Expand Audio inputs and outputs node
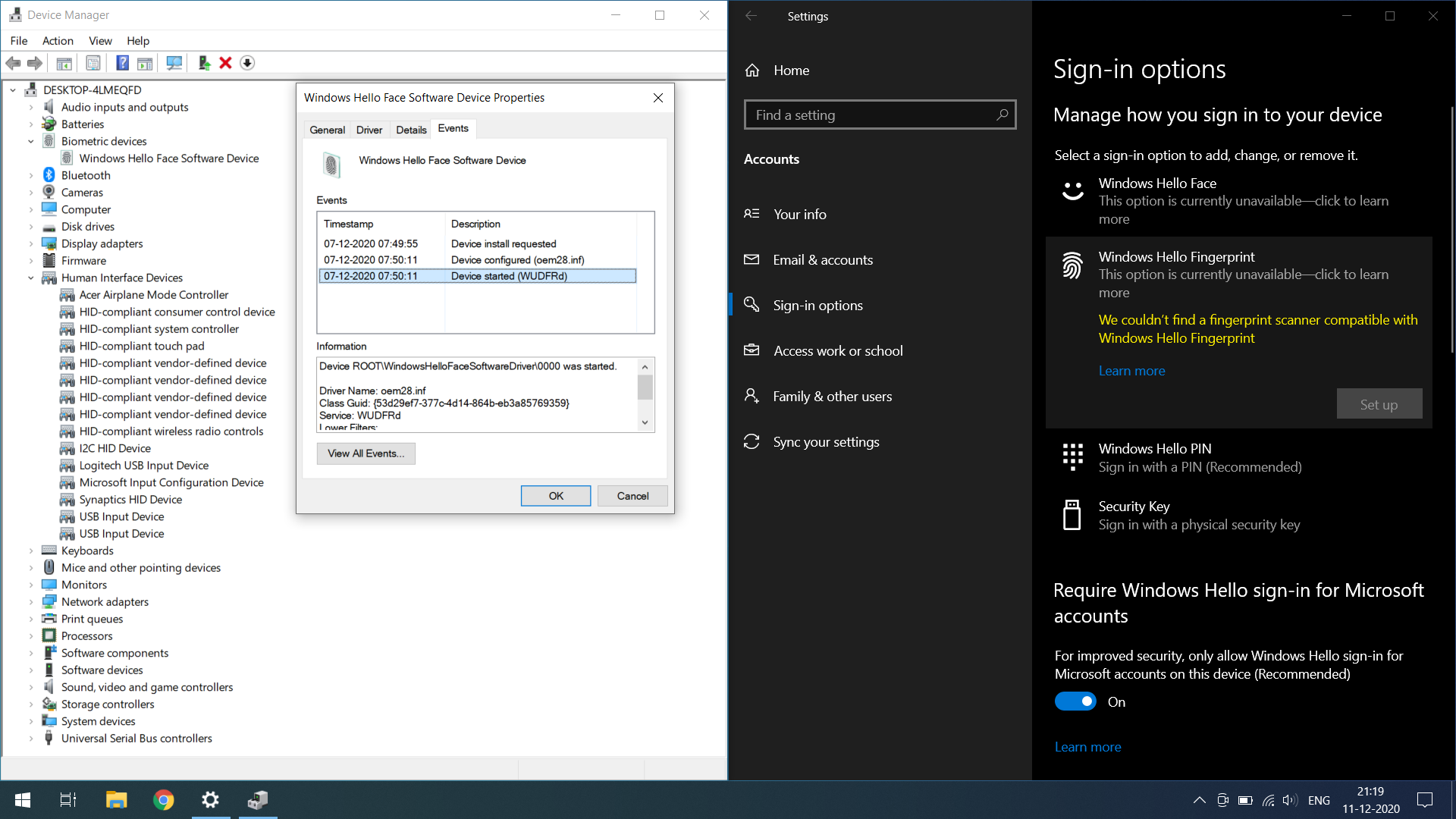This screenshot has height=819, width=1456. 31,107
